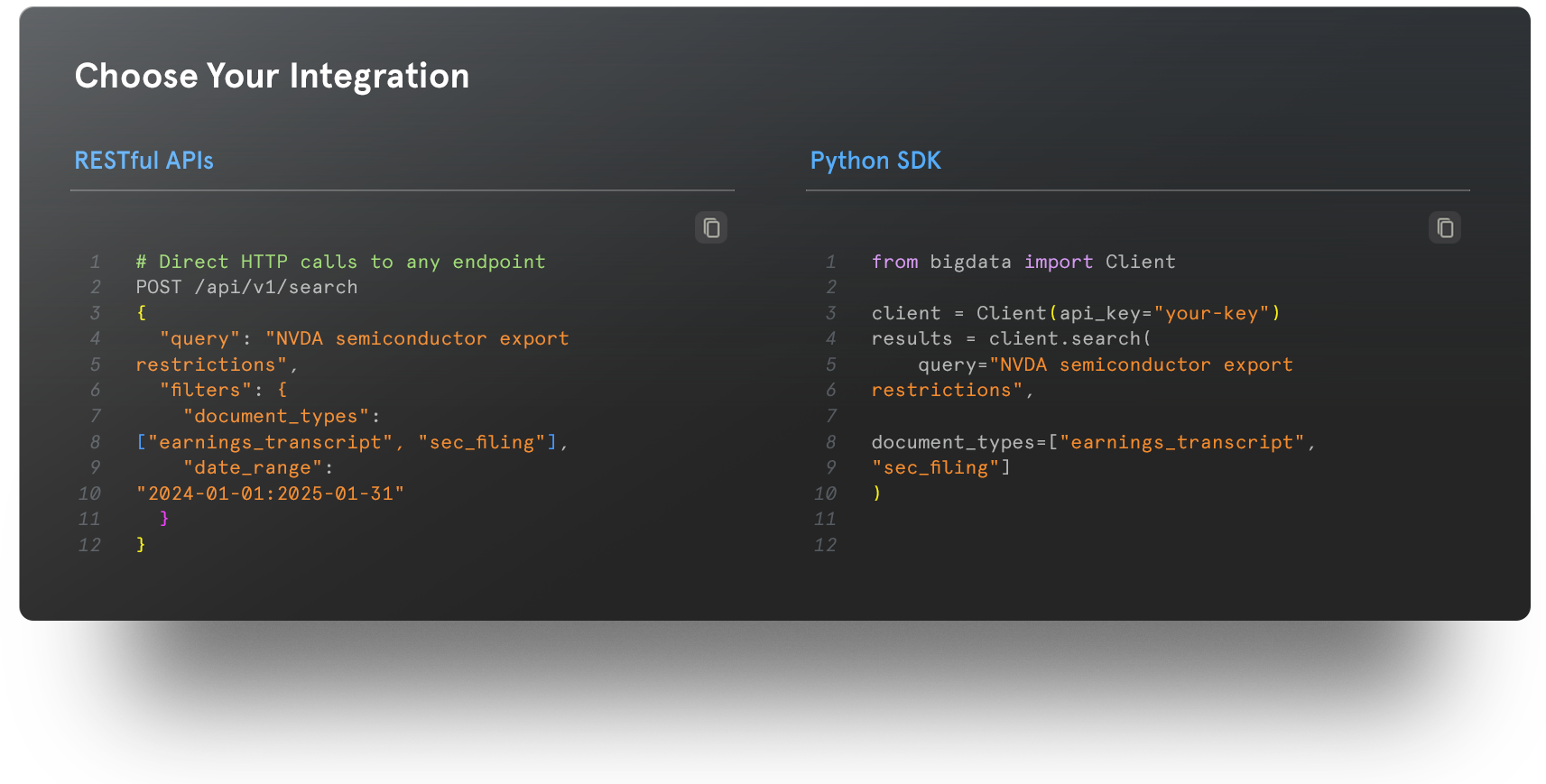This screenshot has width=1546, height=784.
Task: Copy the Python SDK code snippet
Action: click(x=1445, y=228)
